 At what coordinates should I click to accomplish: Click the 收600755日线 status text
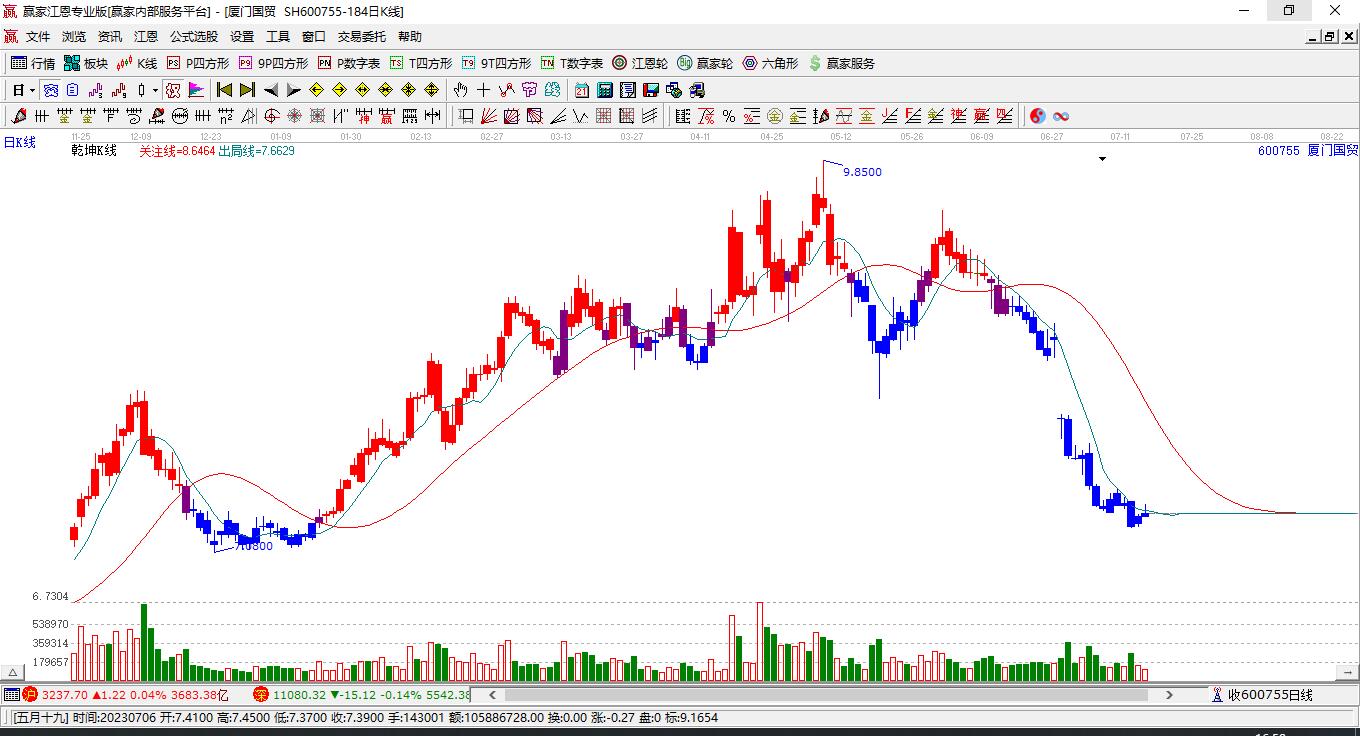[1270, 695]
